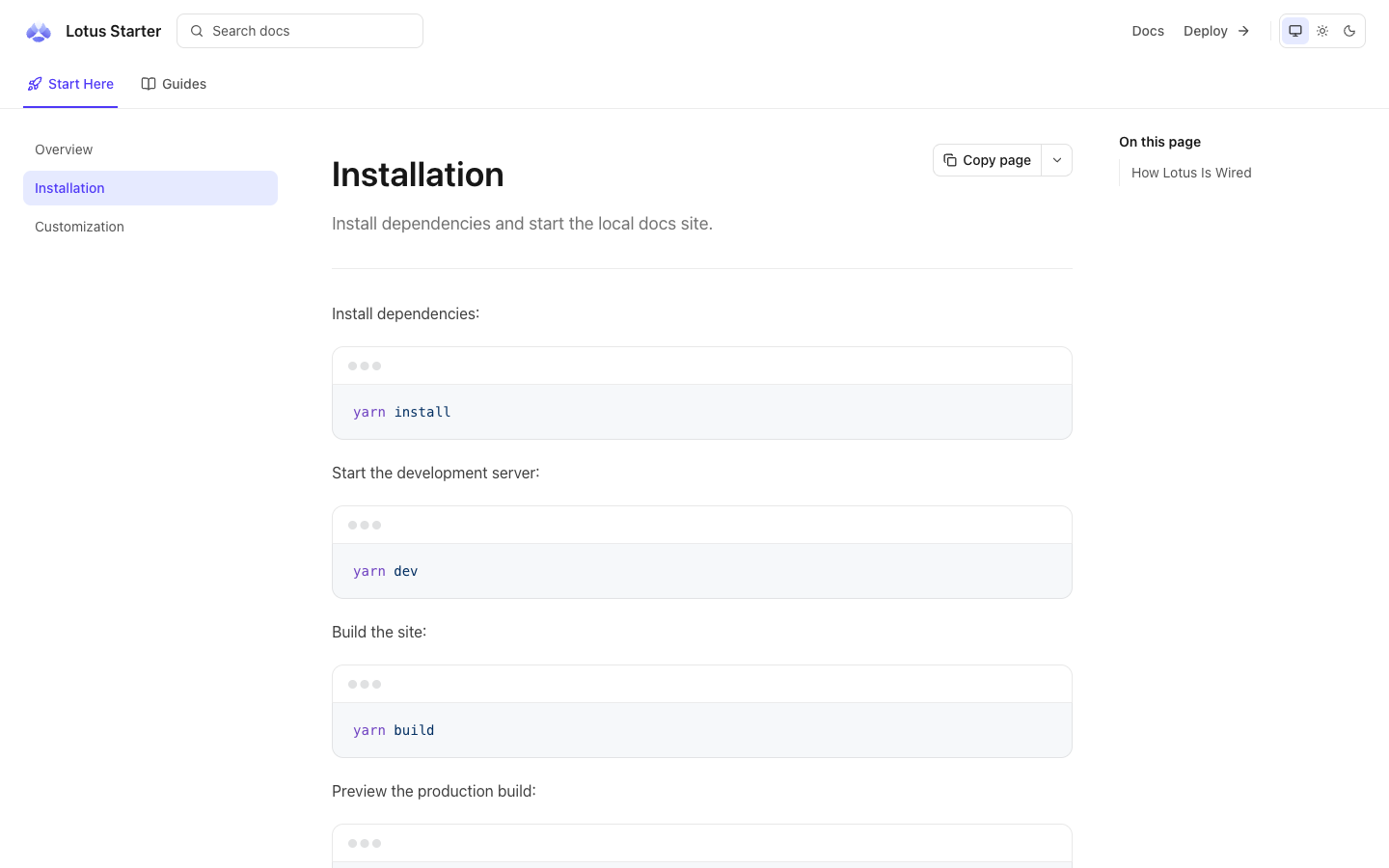Jump to How Lotus Is Wired section

tap(1191, 173)
